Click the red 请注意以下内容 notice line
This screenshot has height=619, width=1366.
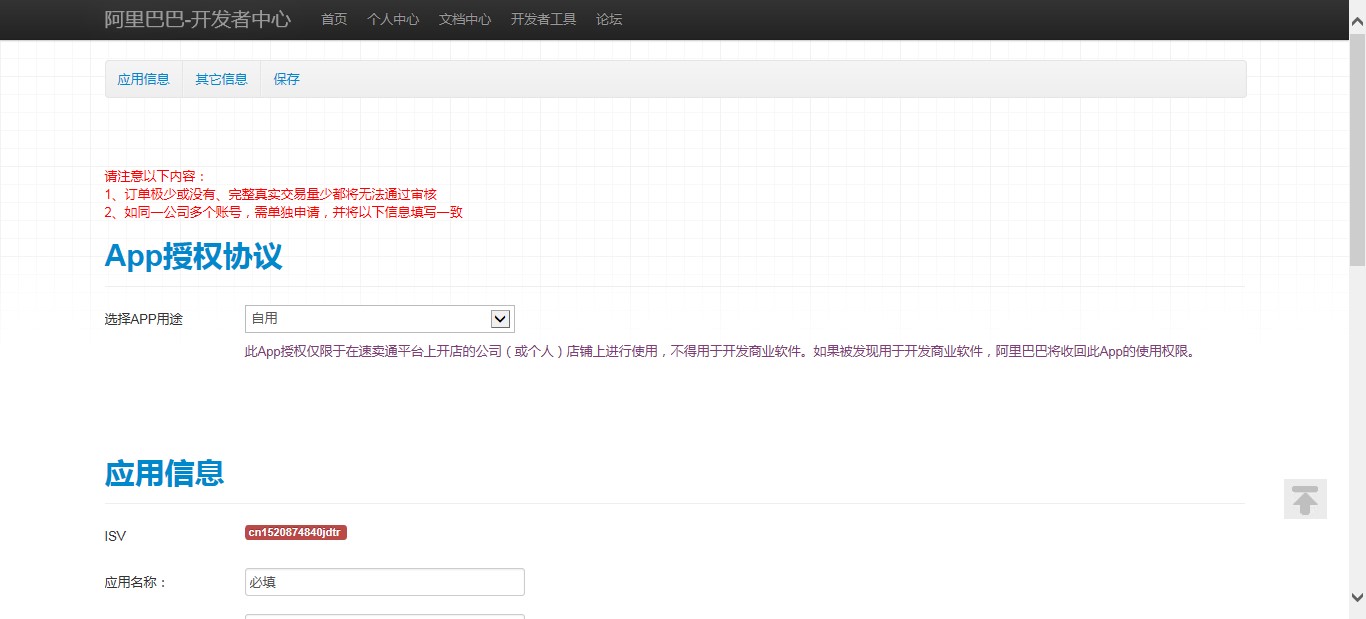click(155, 176)
